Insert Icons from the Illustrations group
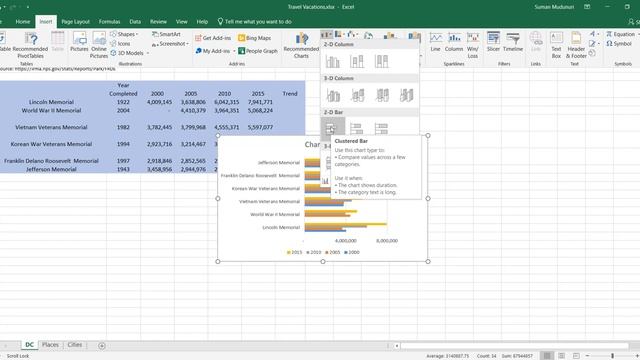Image resolution: width=640 pixels, height=360 pixels. point(120,44)
